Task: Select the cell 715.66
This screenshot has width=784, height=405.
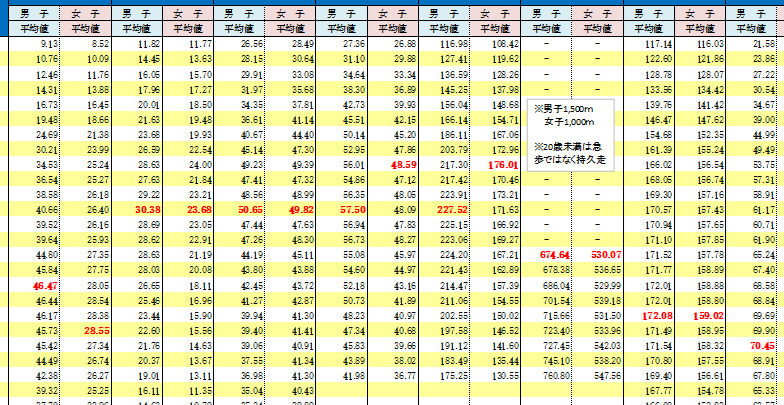Action: [556, 315]
